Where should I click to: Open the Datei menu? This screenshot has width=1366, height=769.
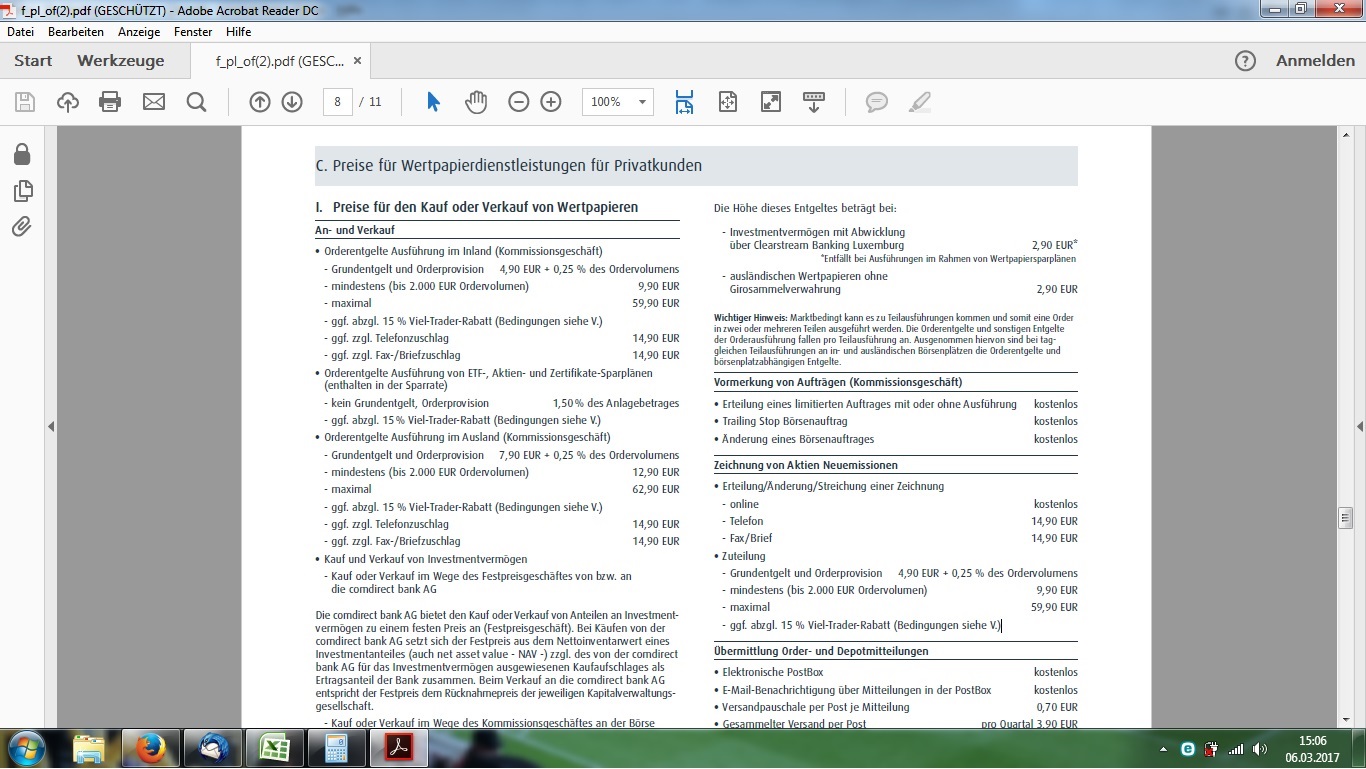pos(20,32)
